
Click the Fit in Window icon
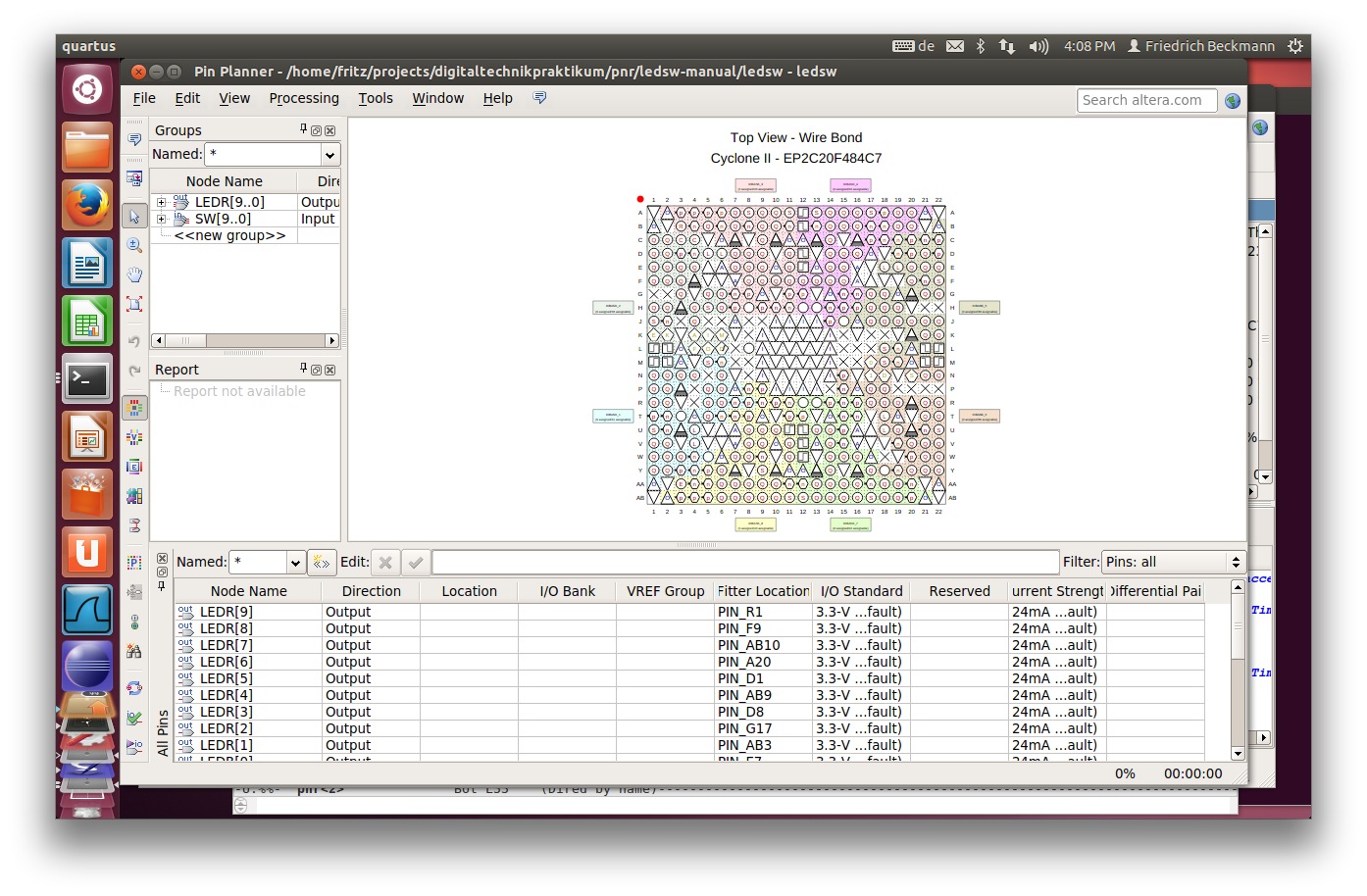click(x=134, y=304)
